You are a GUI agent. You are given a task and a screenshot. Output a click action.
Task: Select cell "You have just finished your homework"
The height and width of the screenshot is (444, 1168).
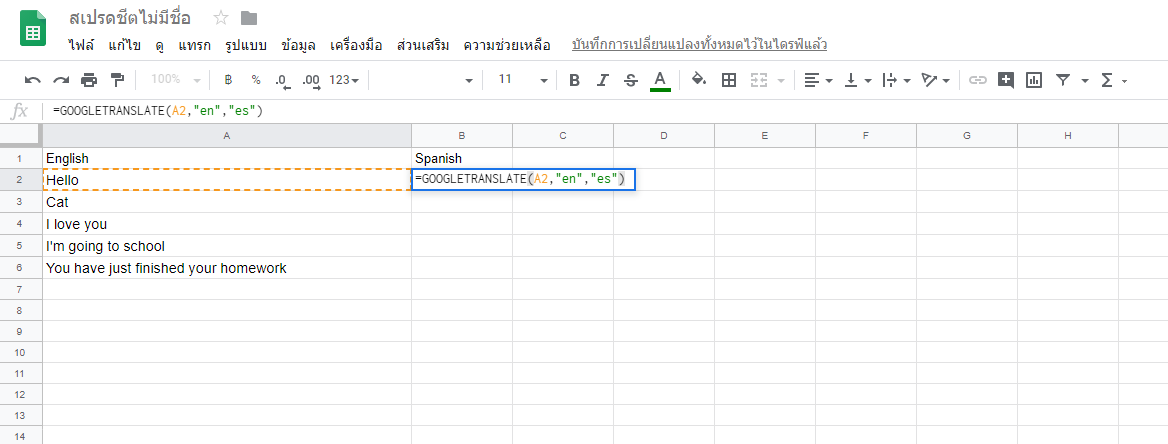tap(227, 267)
